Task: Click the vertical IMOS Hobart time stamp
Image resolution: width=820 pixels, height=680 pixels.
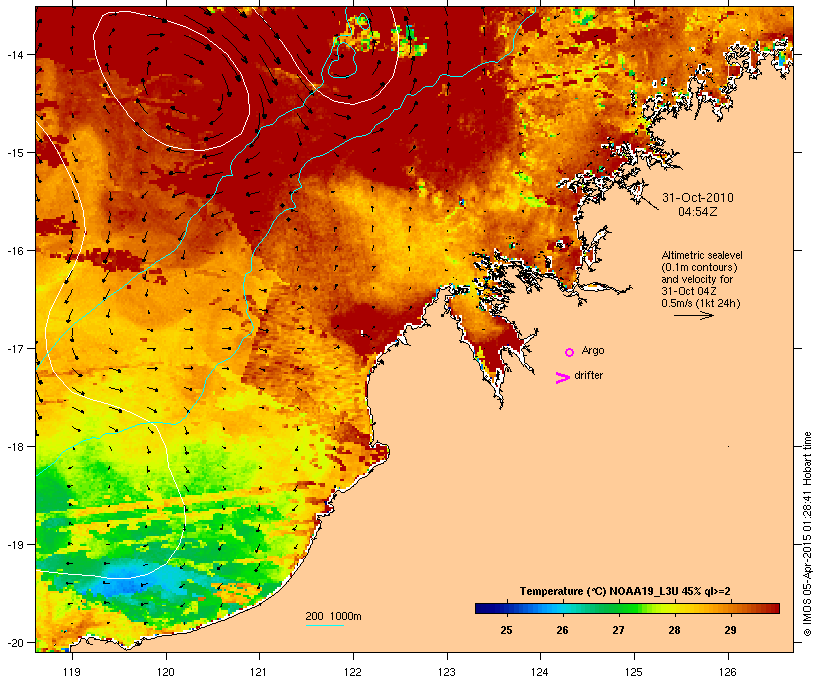Action: (x=807, y=534)
